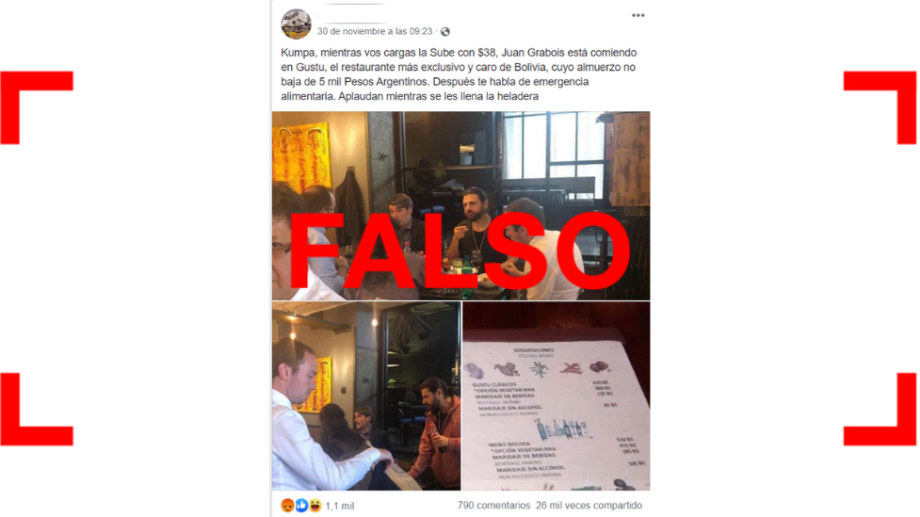The height and width of the screenshot is (517, 920).
Task: Click the red FALSO stamp overlay
Action: (x=459, y=251)
